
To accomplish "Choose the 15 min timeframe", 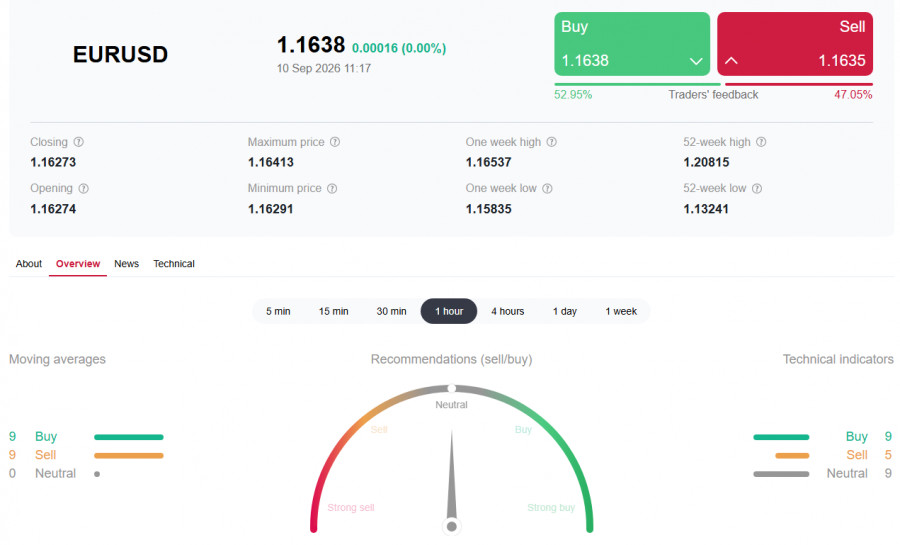I will click(x=333, y=312).
